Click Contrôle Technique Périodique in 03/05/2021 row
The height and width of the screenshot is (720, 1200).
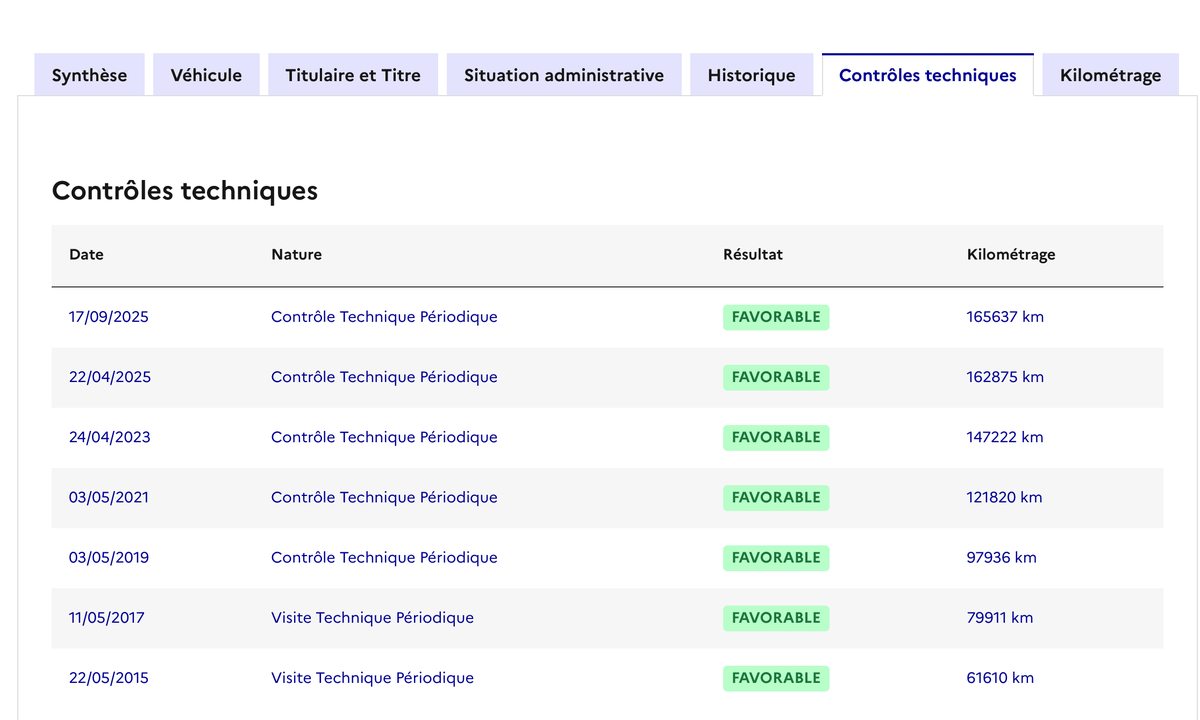pos(384,497)
